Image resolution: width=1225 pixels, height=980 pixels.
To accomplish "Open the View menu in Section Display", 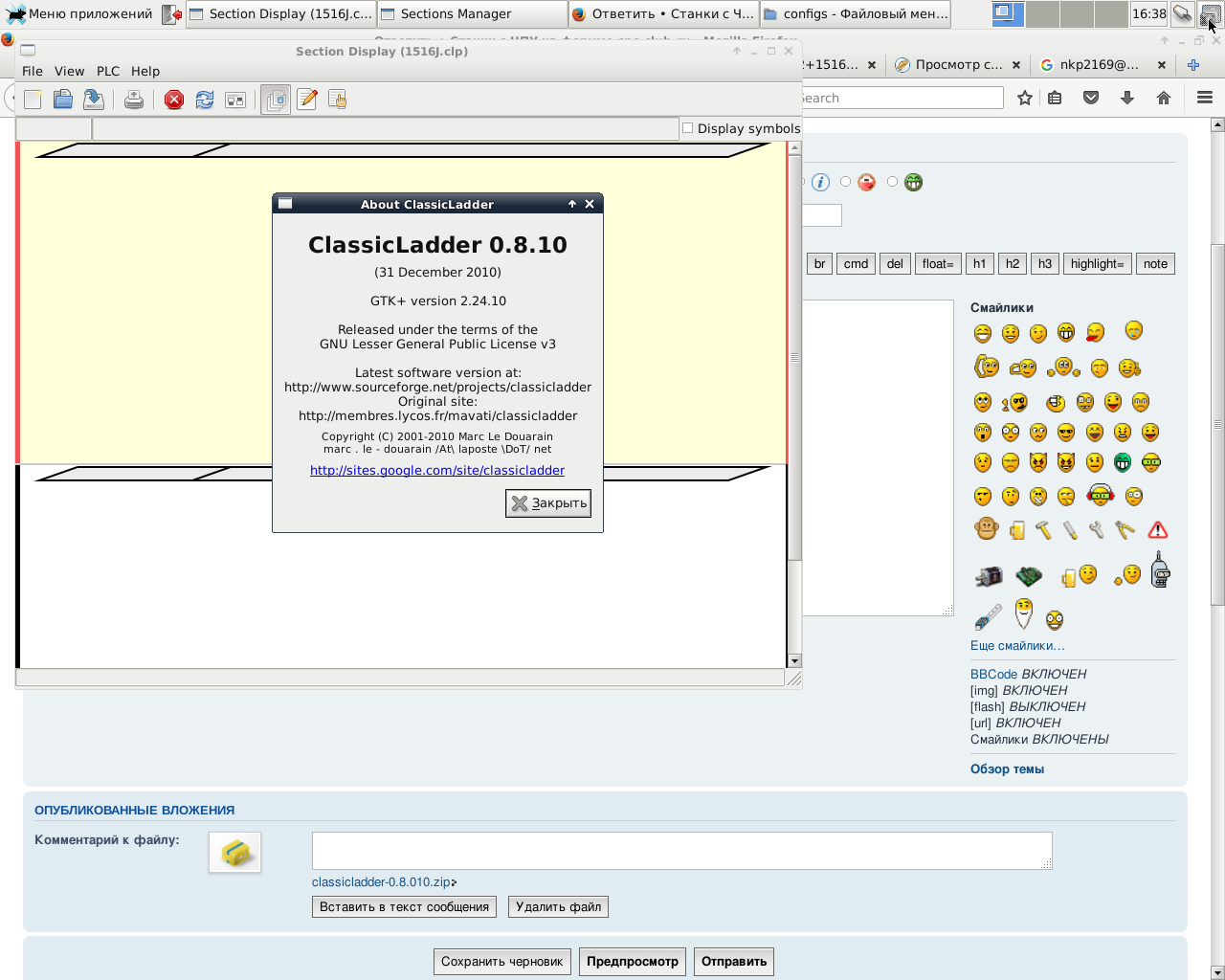I will tap(70, 71).
